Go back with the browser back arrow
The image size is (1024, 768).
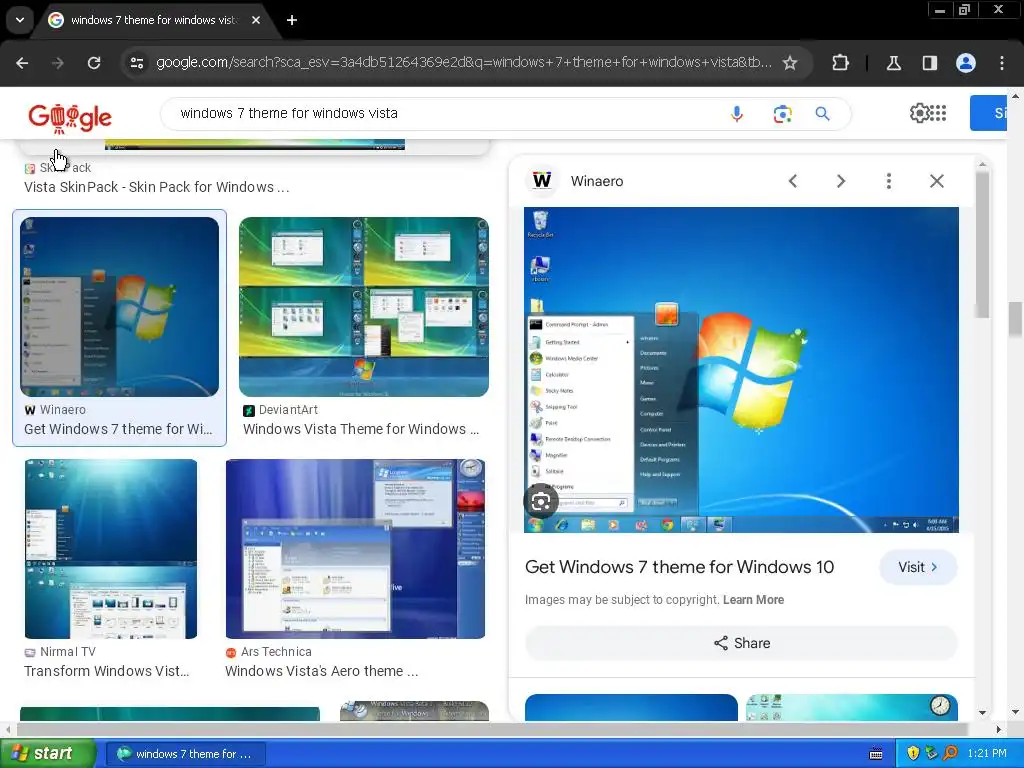point(22,63)
